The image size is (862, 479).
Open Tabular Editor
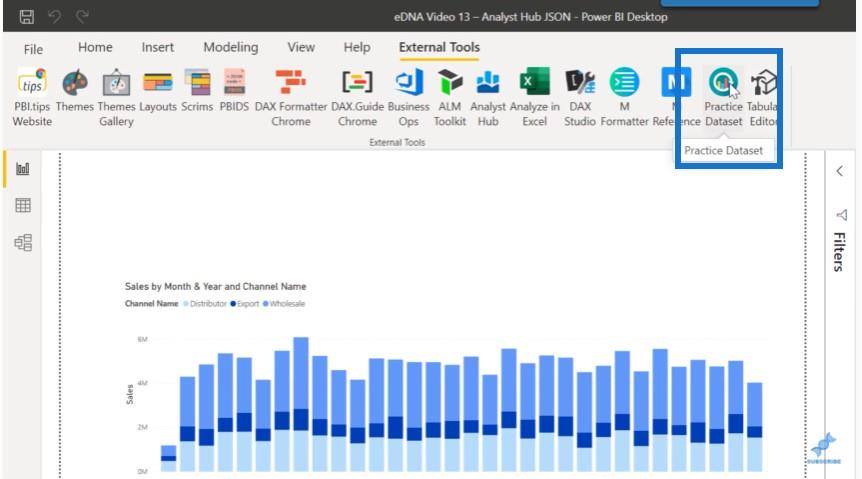click(764, 84)
